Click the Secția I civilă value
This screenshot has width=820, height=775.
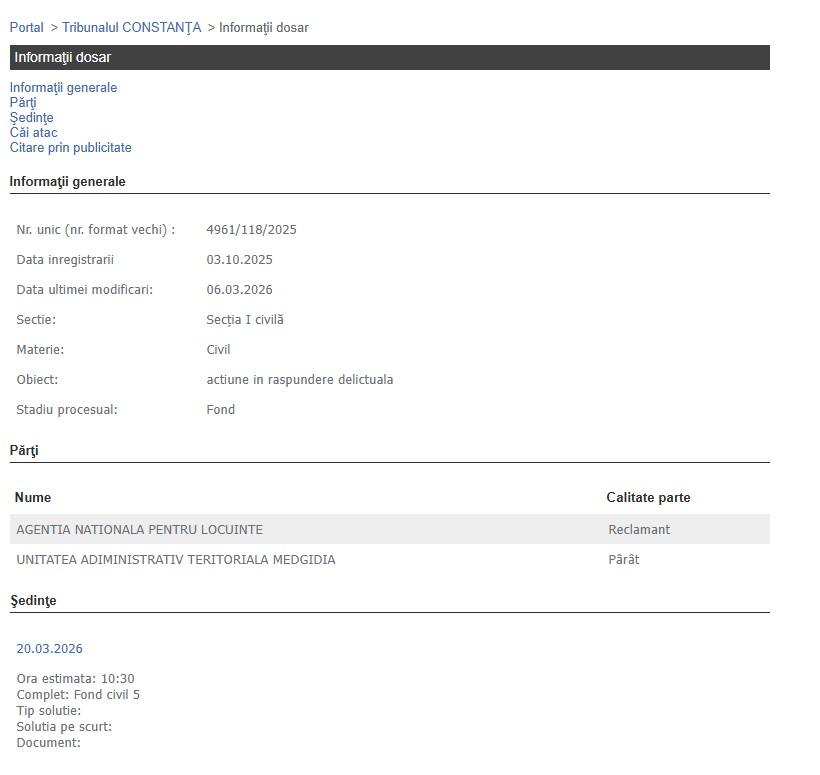(x=245, y=320)
